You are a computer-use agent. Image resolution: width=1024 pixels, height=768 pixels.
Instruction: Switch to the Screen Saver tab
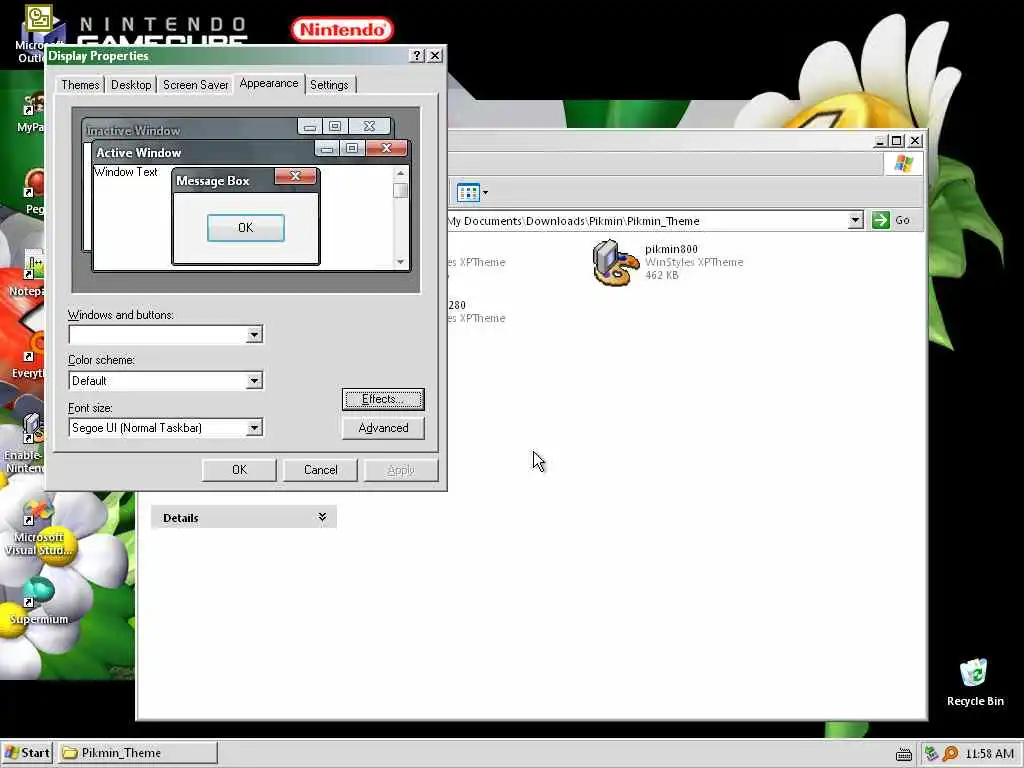[195, 85]
